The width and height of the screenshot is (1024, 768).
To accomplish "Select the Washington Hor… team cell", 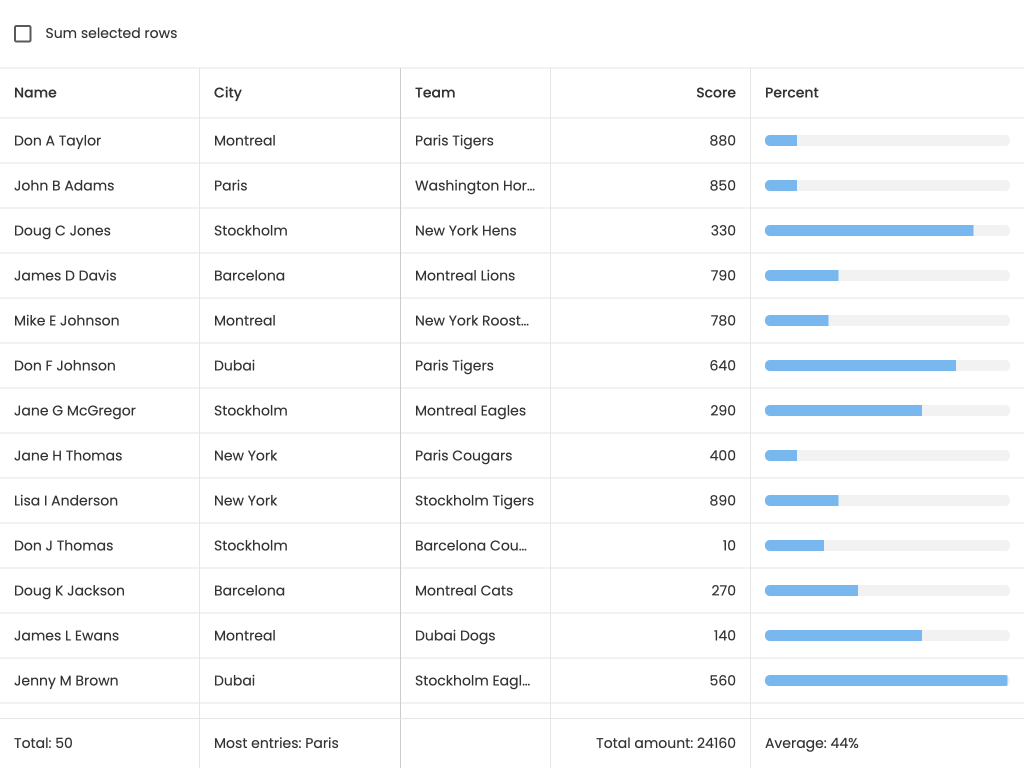I will (x=475, y=186).
